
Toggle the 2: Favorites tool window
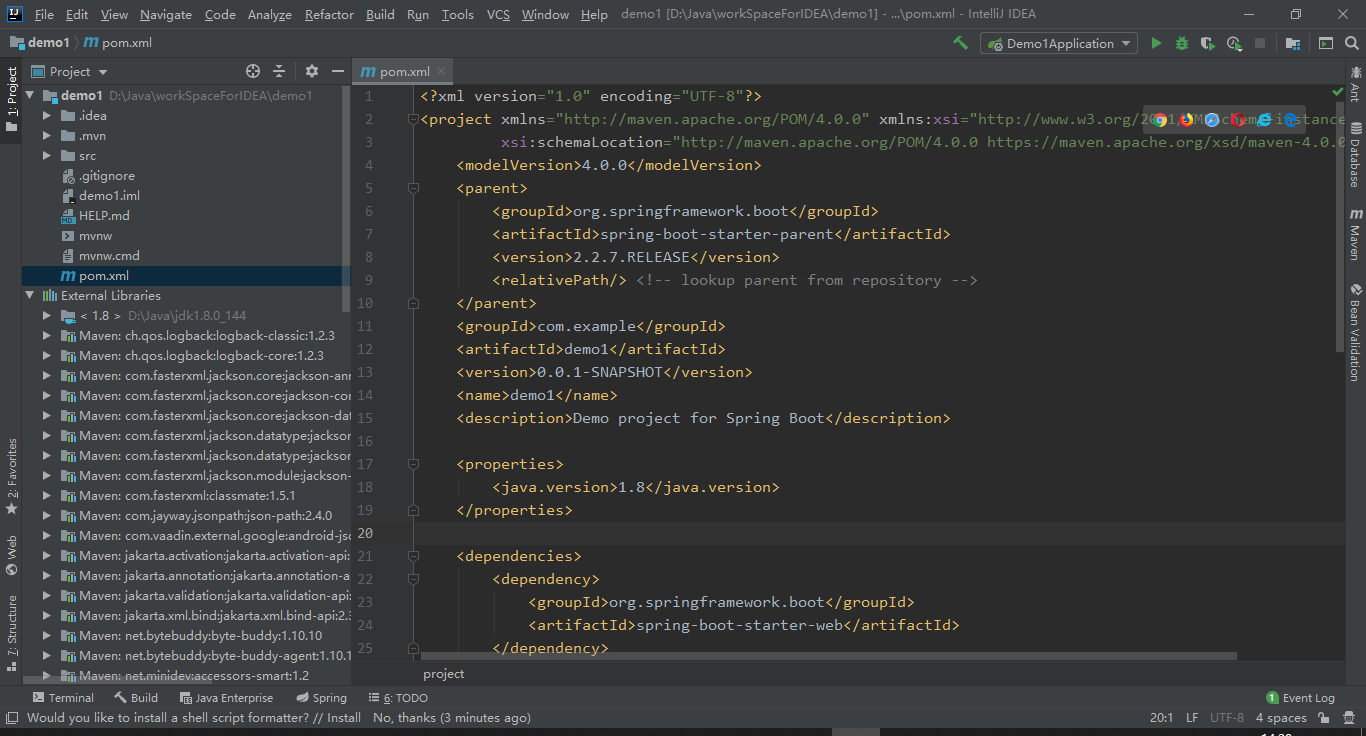(12, 477)
